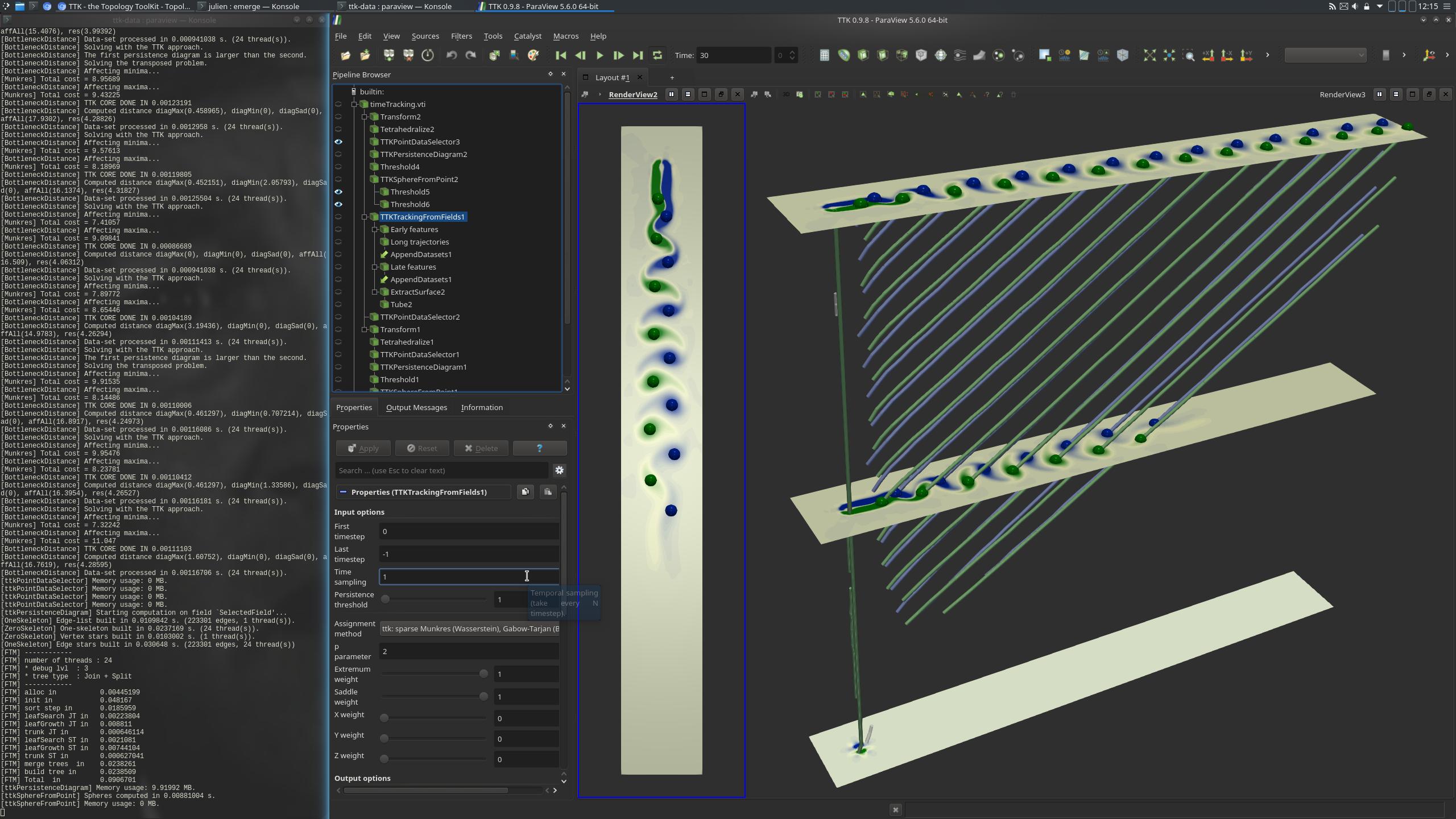Open the Assignment method dropdown

(469, 628)
